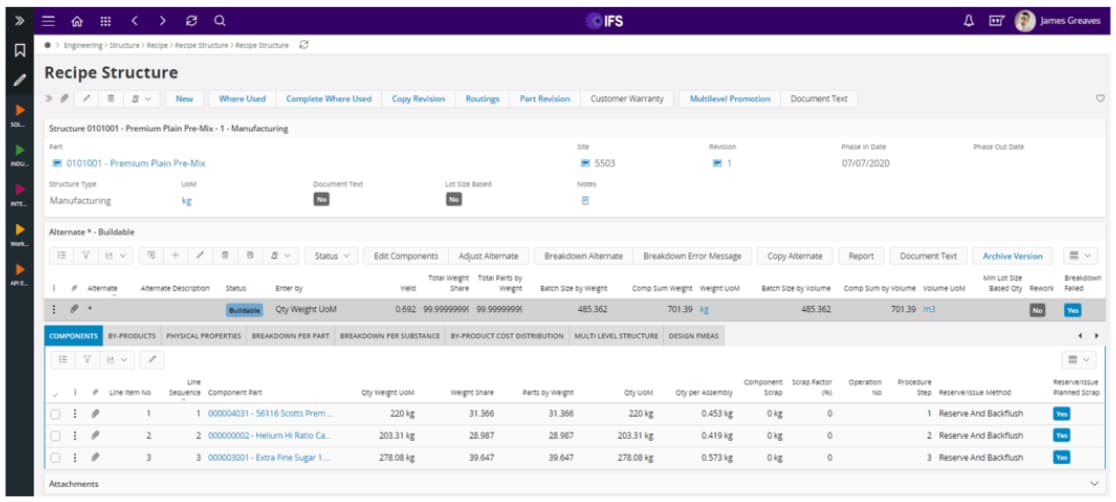Expand the Attachments section chevron
This screenshot has width=1116, height=502.
point(1095,483)
